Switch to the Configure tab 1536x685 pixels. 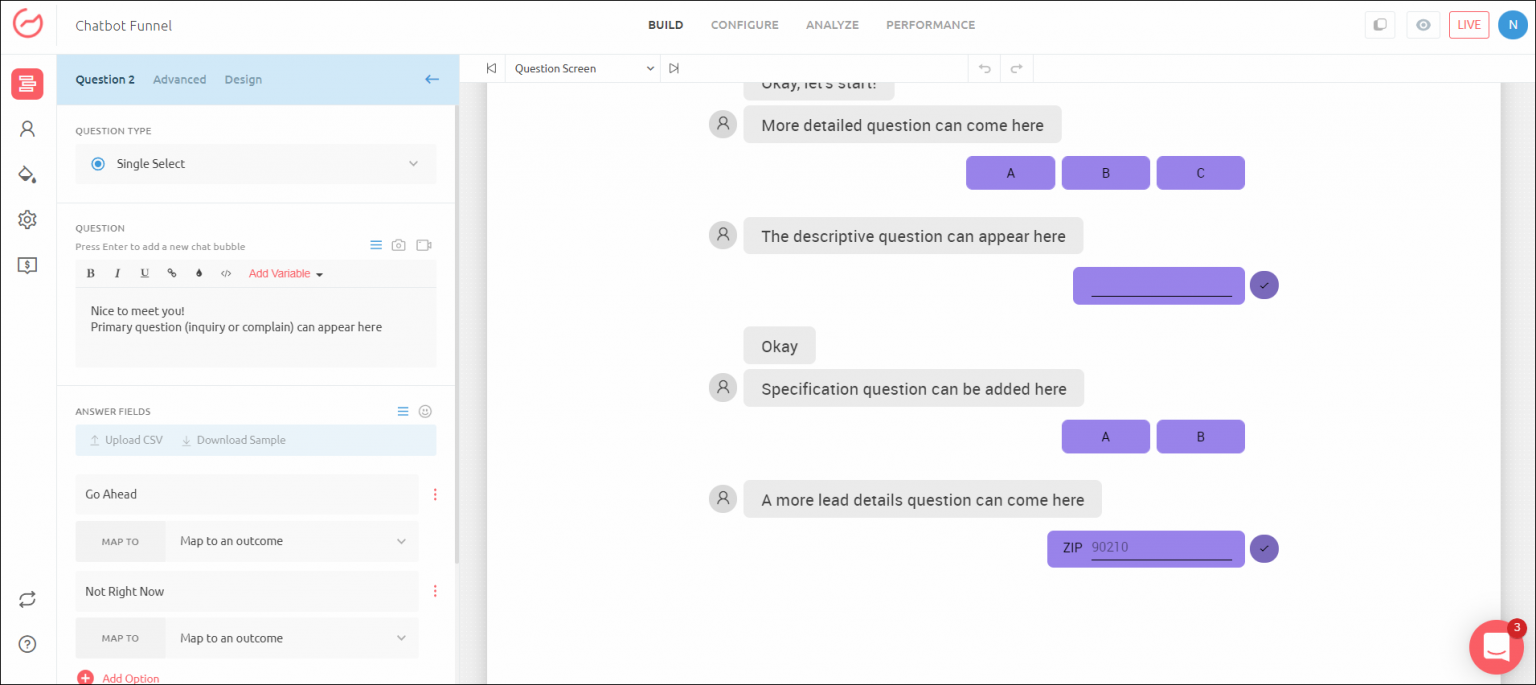(x=744, y=25)
